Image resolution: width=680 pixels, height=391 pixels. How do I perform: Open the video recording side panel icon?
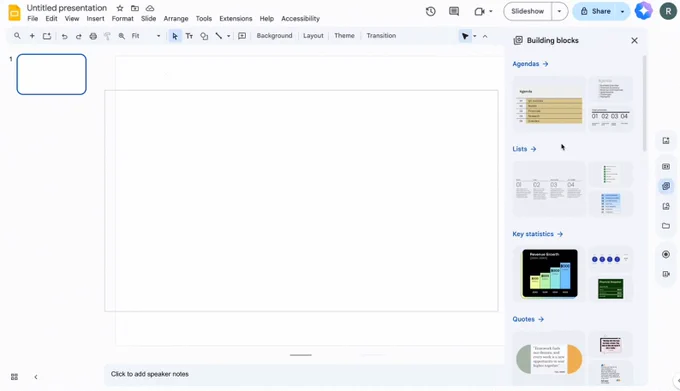(666, 274)
